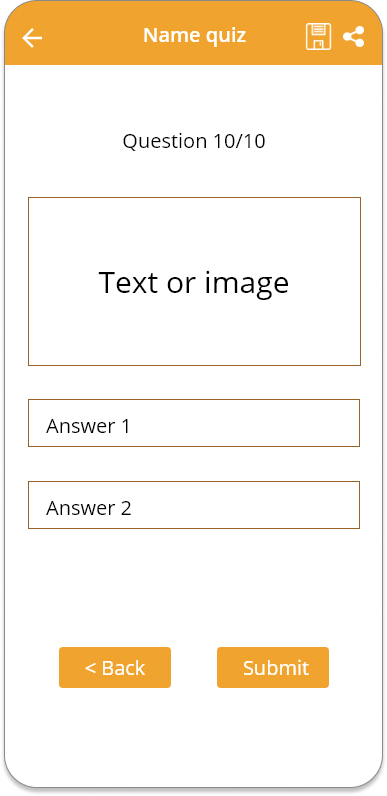Image resolution: width=387 pixels, height=796 pixels.
Task: Click the Submit button
Action: point(273,667)
